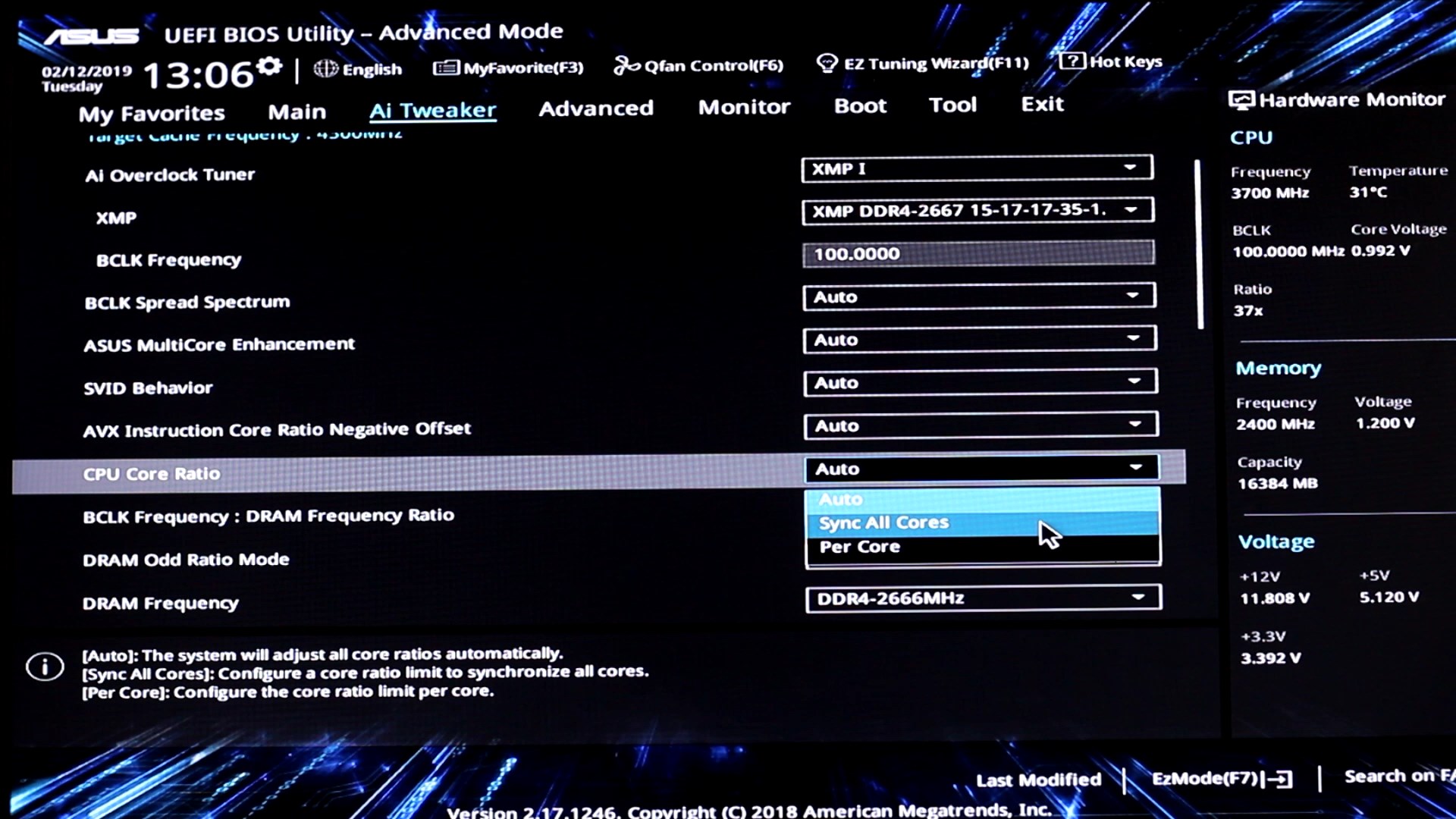Click the BCLK Frequency value field

pos(978,253)
